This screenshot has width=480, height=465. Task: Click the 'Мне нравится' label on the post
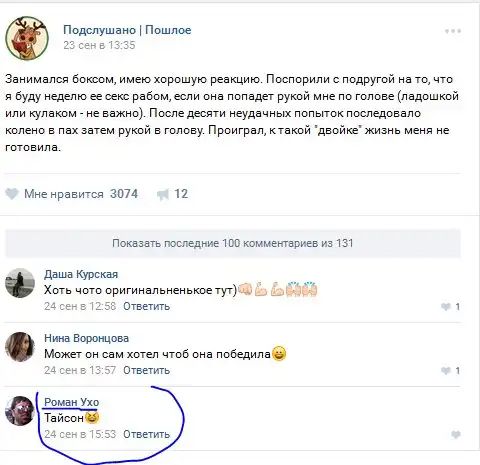click(64, 194)
